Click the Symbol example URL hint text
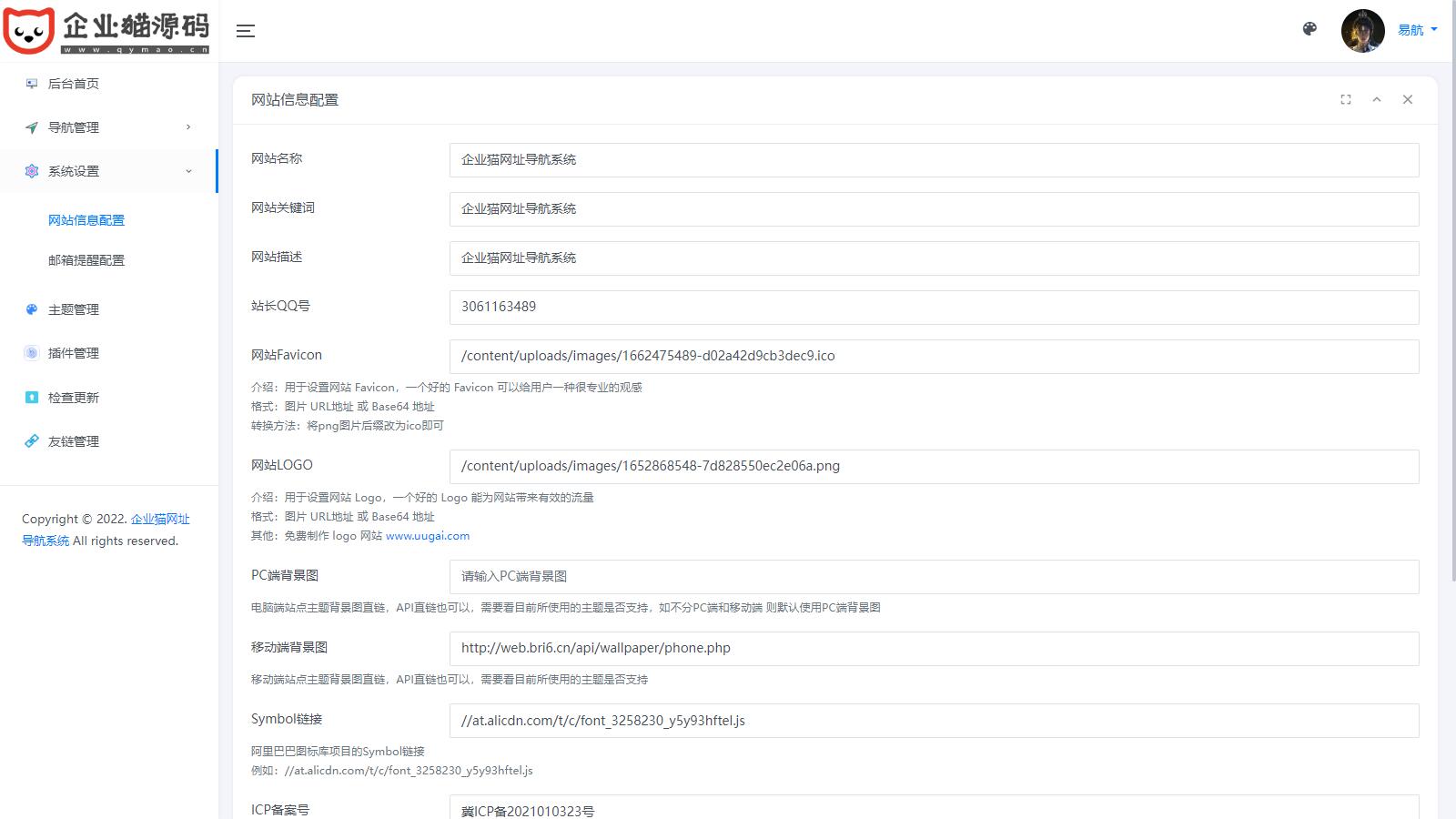This screenshot has height=819, width=1456. pos(392,771)
